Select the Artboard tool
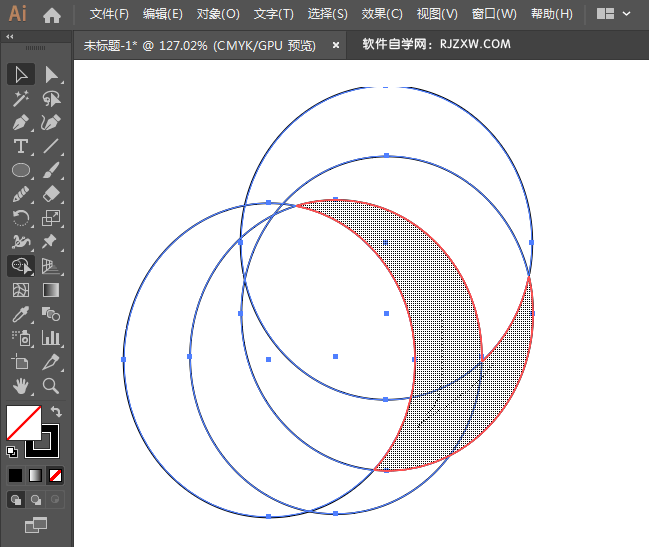 [21, 362]
